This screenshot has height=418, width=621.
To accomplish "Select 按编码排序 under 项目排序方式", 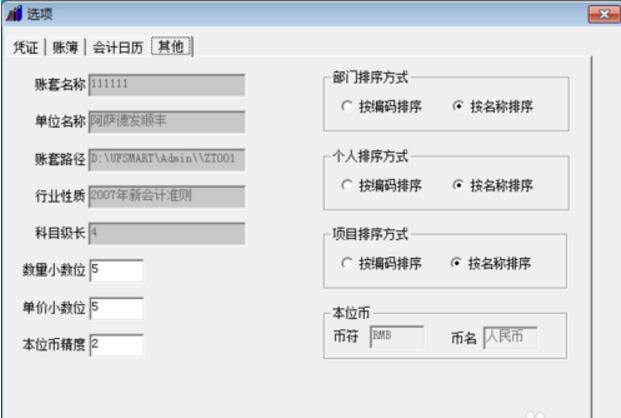I will [x=346, y=264].
